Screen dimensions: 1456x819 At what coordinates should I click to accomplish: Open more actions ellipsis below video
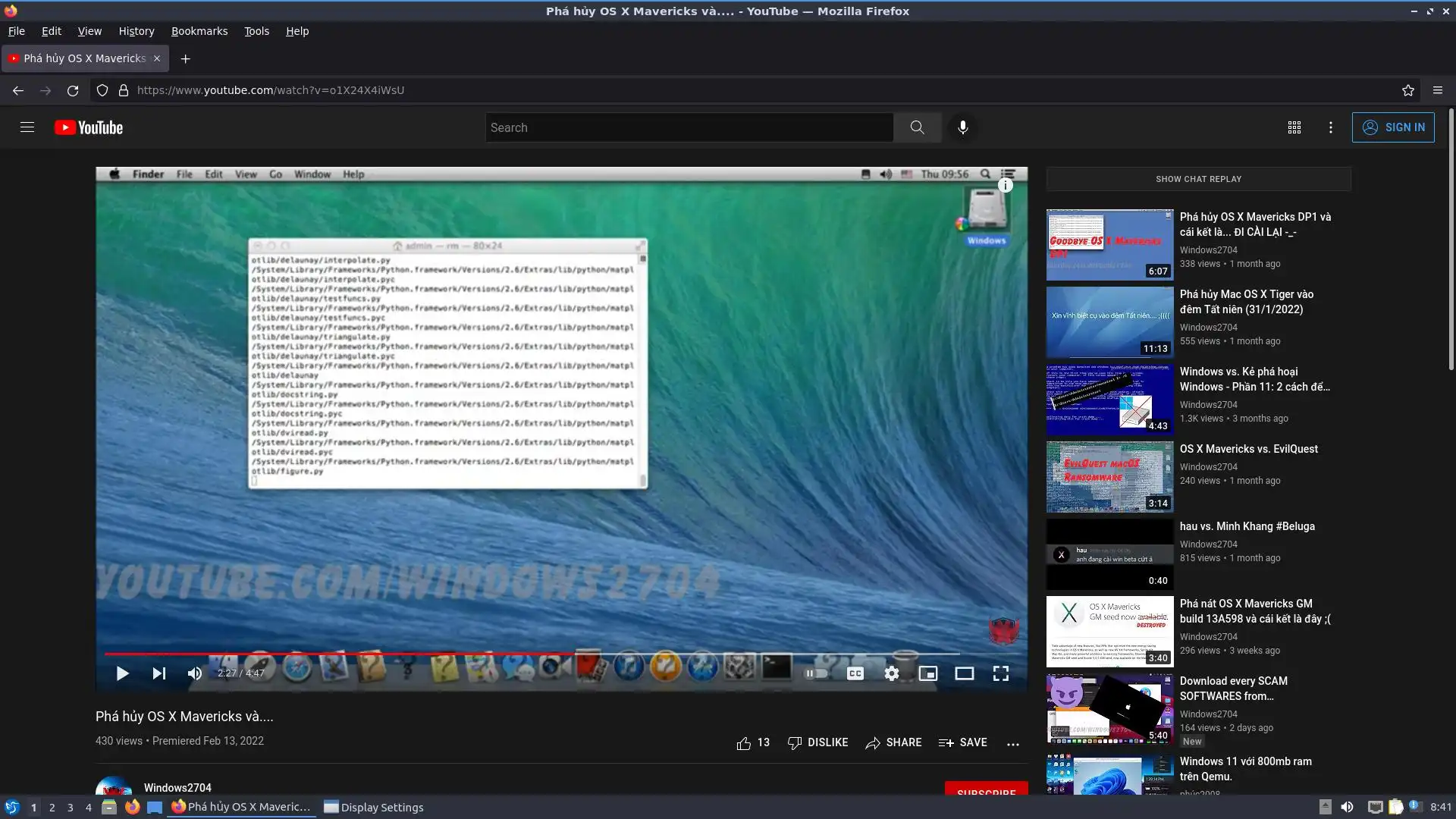click(x=1013, y=743)
